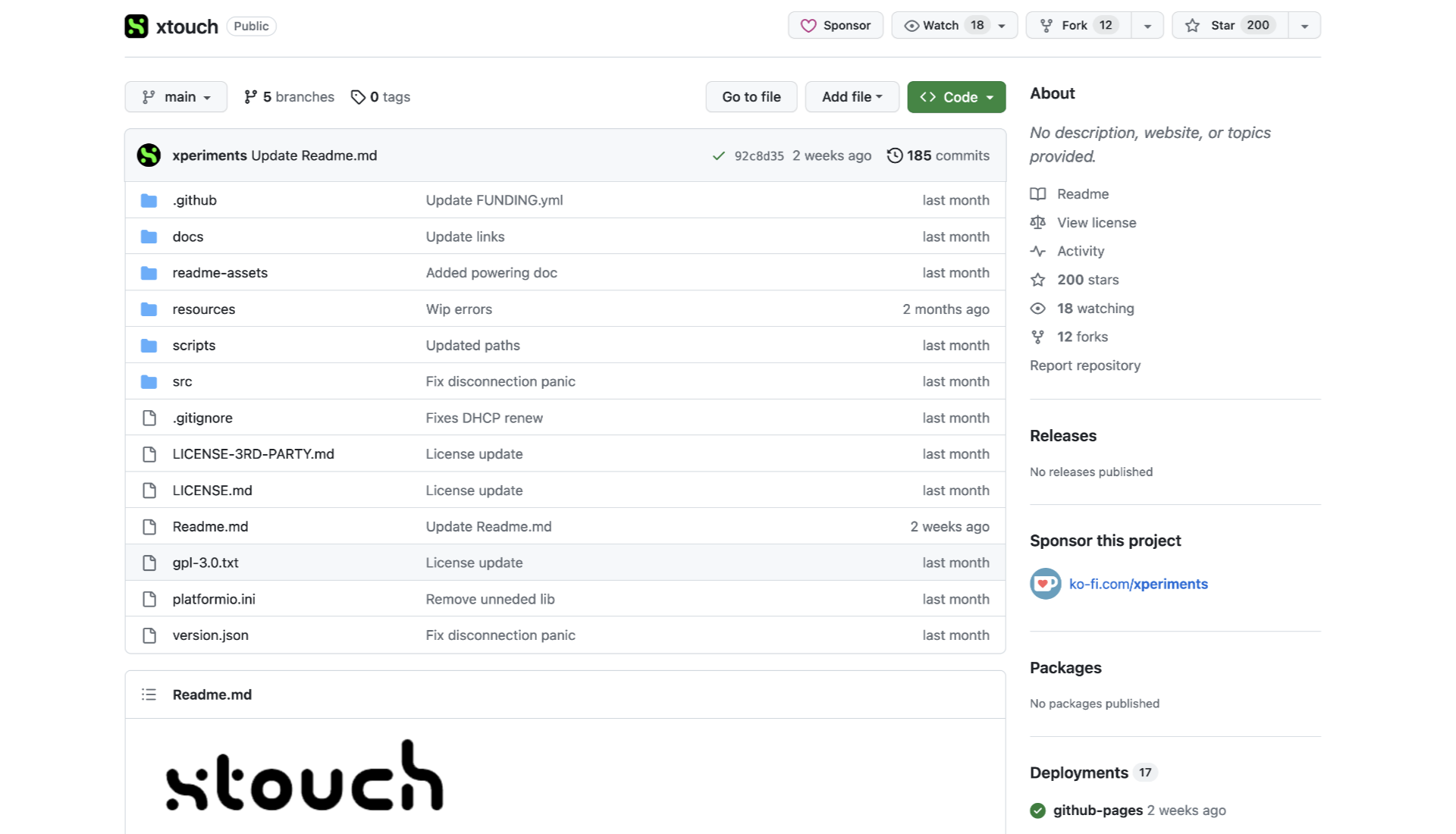This screenshot has width=1456, height=834.
Task: Open the xperiments author link
Action: pyautogui.click(x=209, y=155)
